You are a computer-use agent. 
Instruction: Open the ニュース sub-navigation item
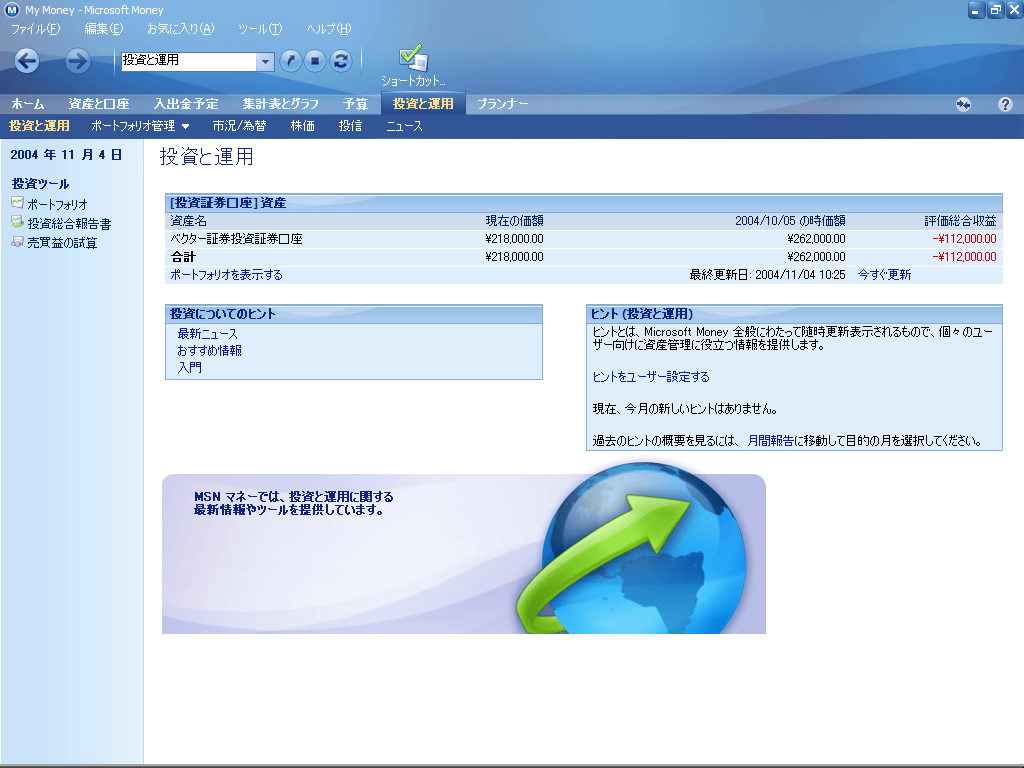[x=404, y=126]
